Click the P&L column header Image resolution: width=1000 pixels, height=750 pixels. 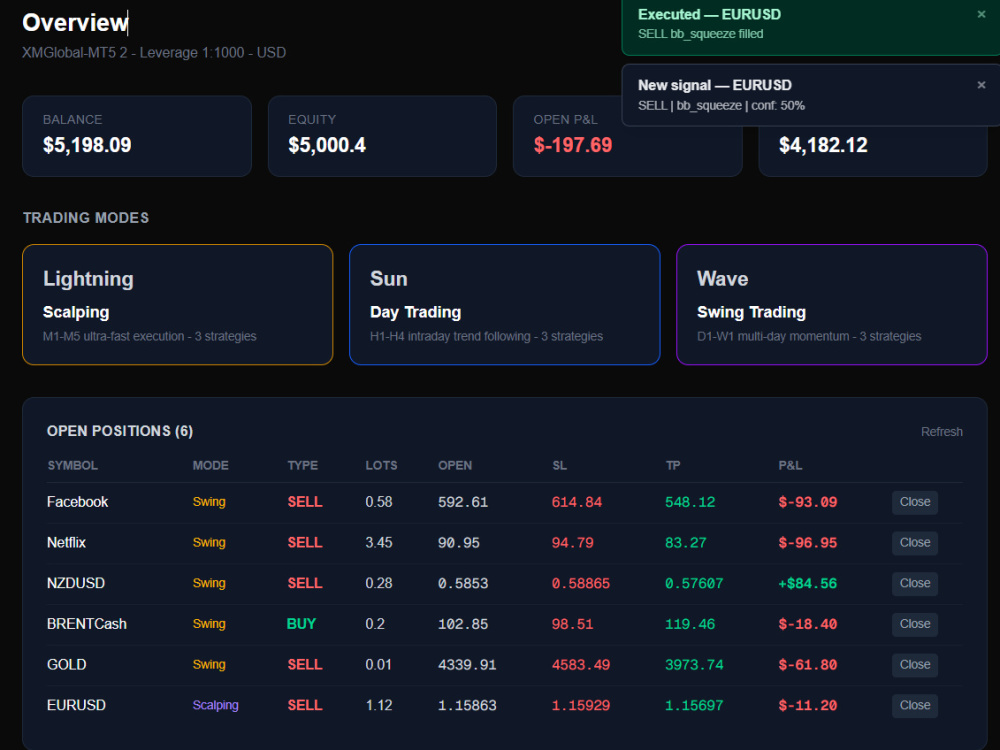(x=790, y=466)
